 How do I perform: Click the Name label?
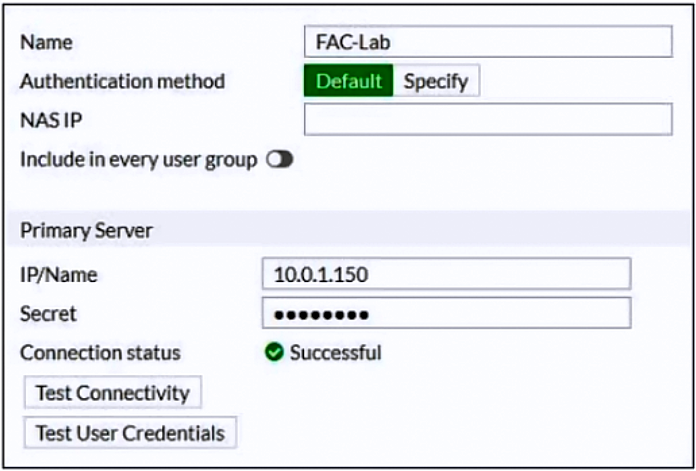[x=46, y=43]
